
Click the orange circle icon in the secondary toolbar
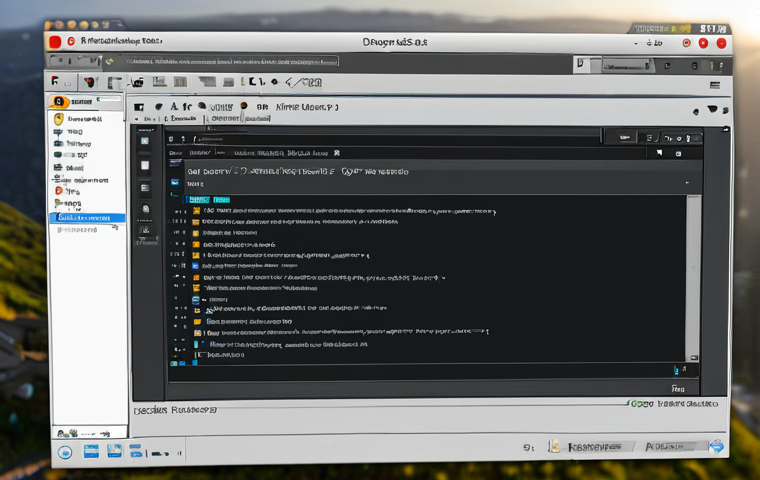(x=244, y=106)
